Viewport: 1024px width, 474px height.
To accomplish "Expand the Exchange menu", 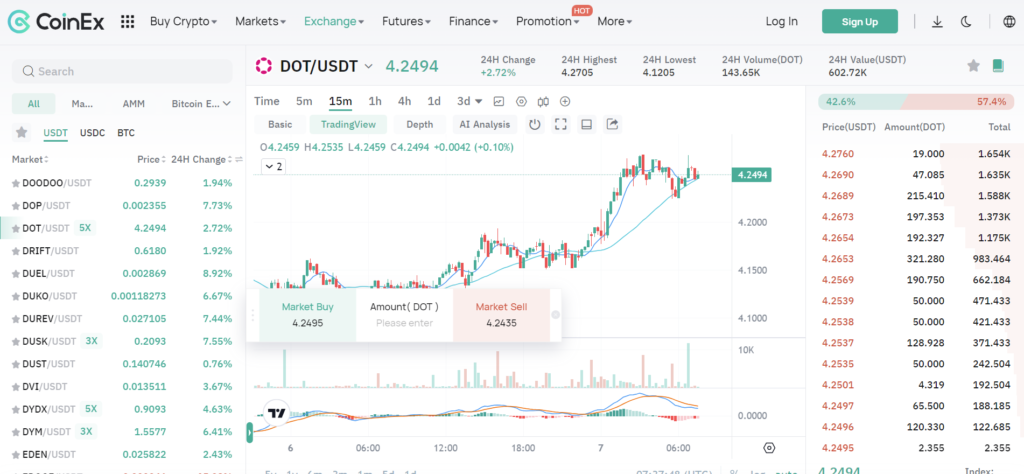I will [x=334, y=22].
